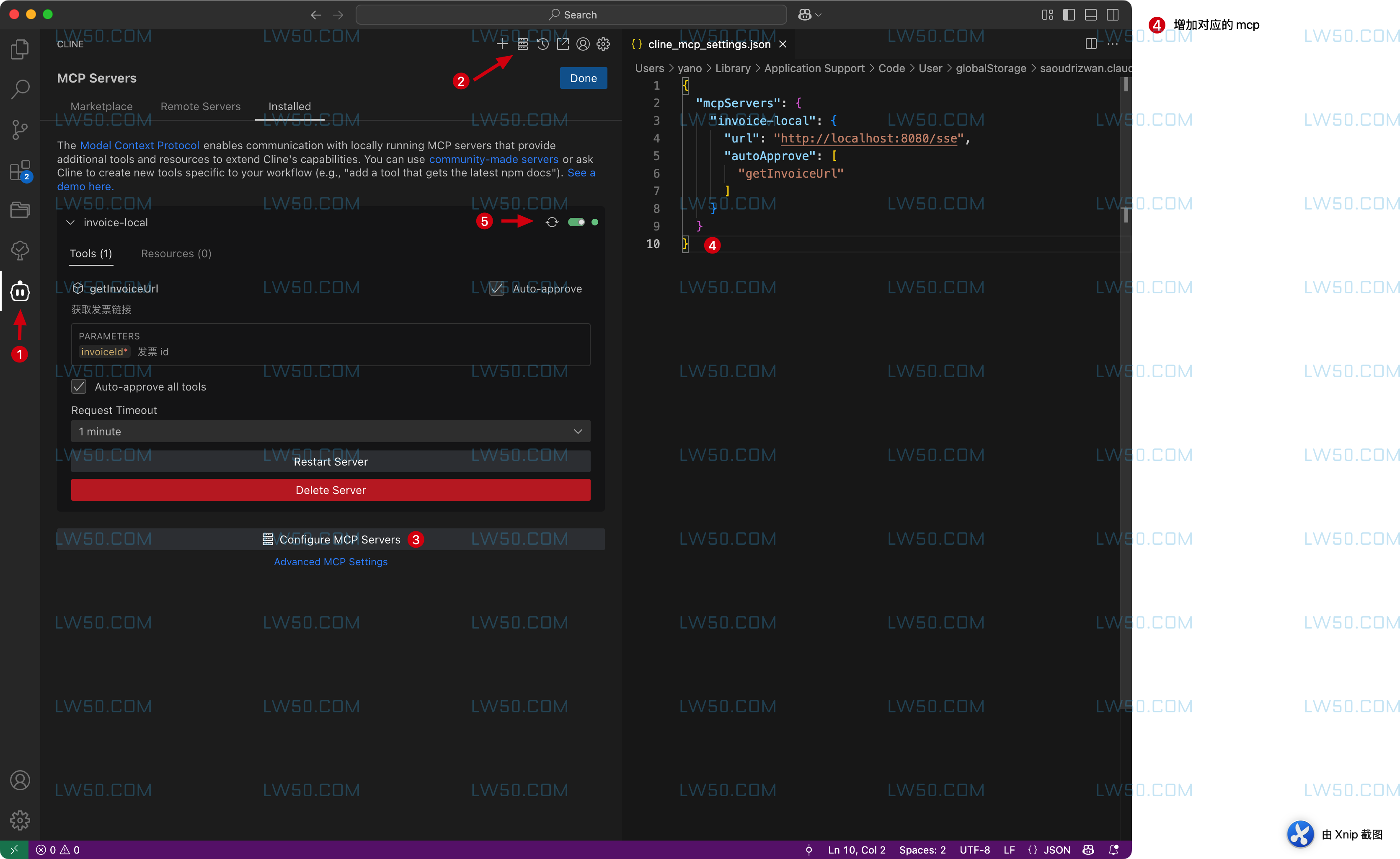Click Copilot status icon in status bar

(x=1089, y=850)
